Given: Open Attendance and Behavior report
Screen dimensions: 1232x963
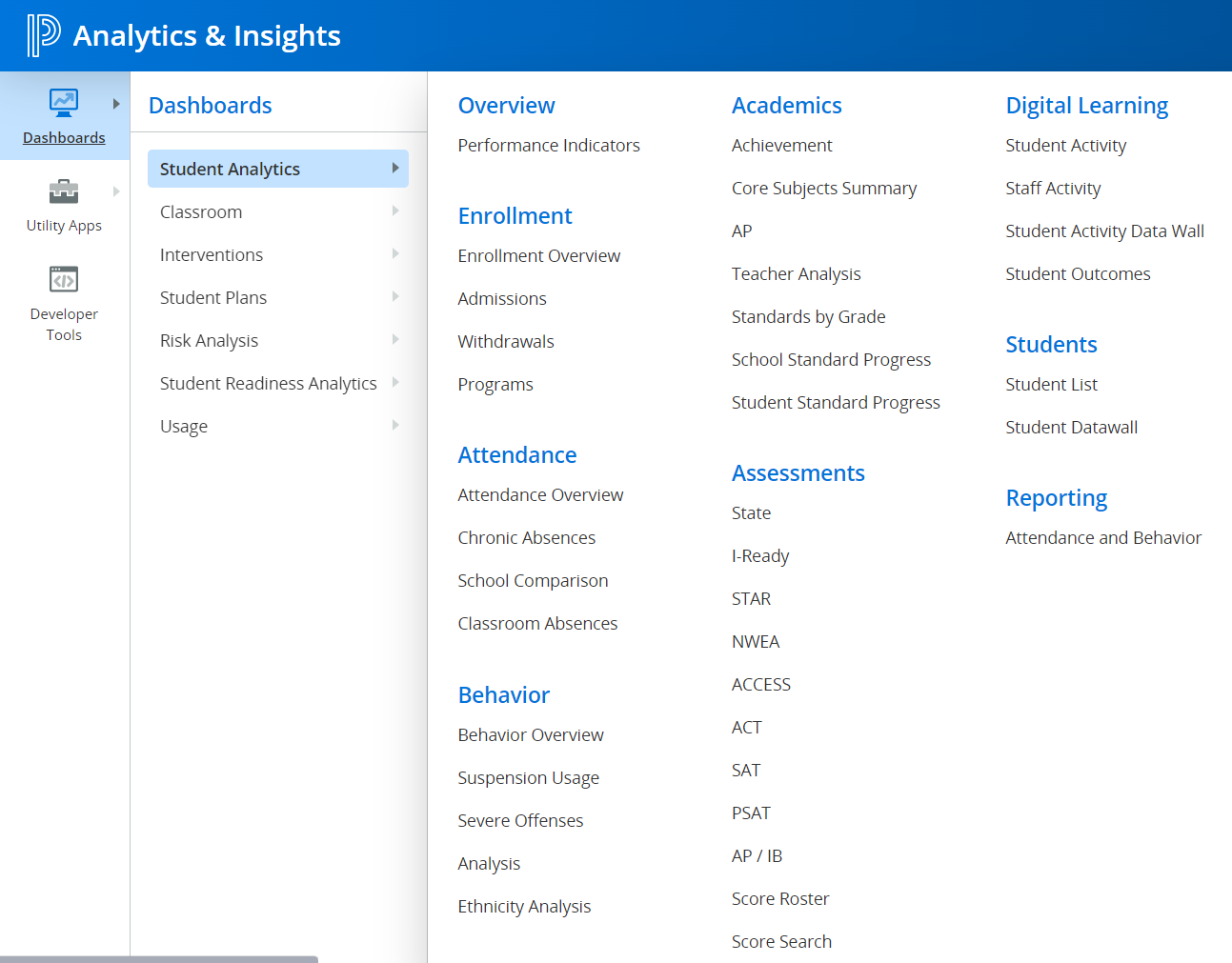Looking at the screenshot, I should click(1102, 537).
